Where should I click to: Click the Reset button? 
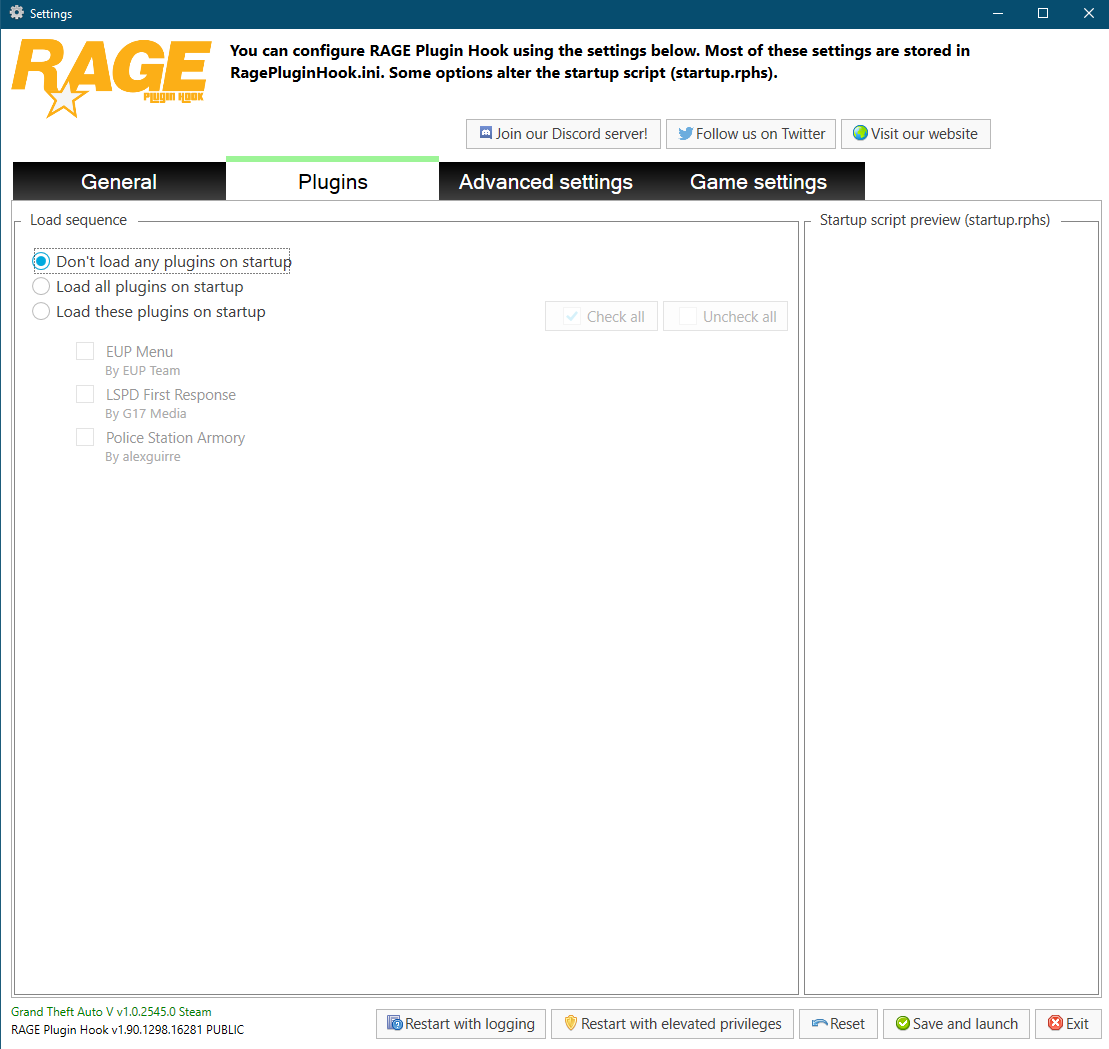click(839, 1024)
